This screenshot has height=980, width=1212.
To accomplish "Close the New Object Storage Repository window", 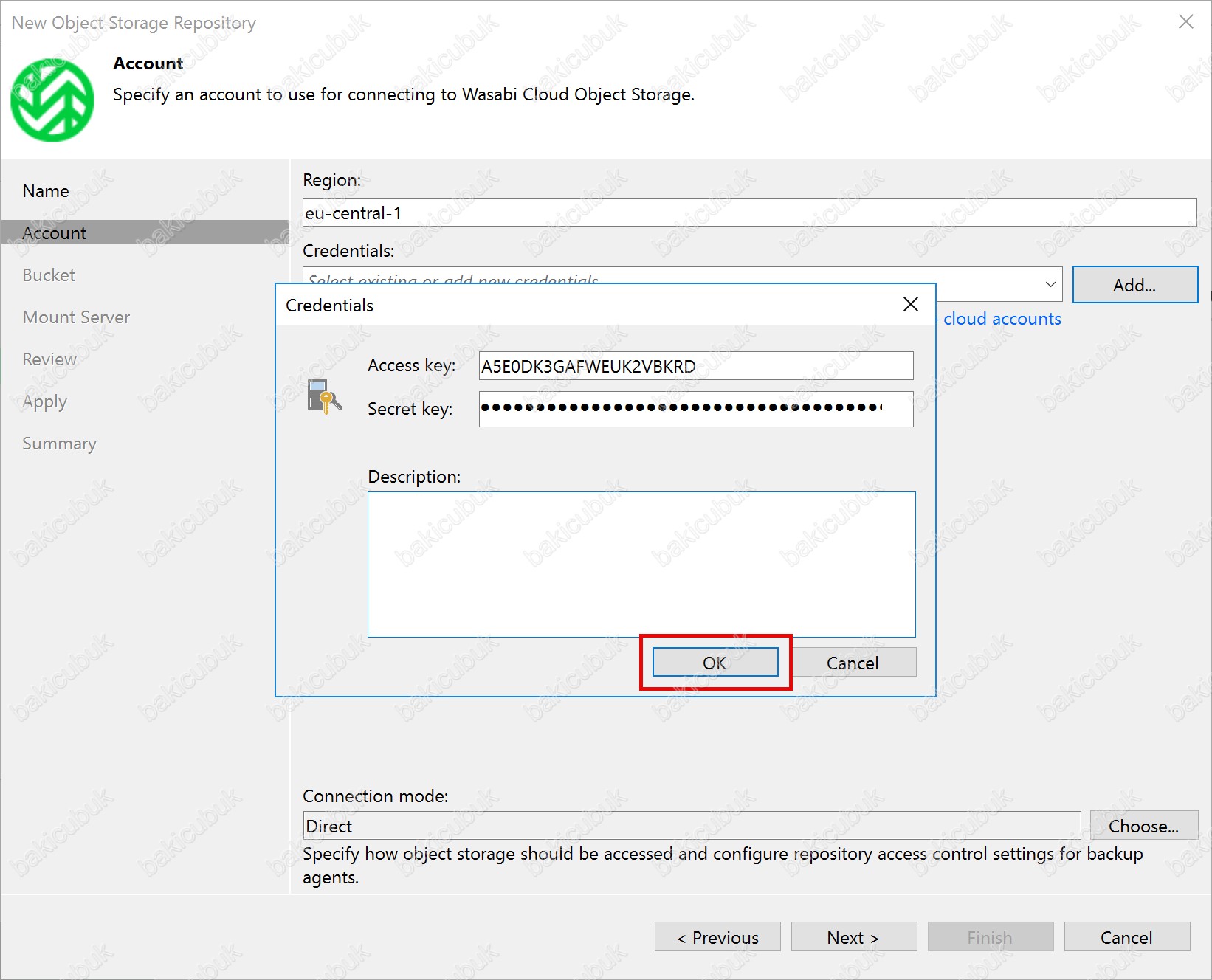I will pyautogui.click(x=1185, y=22).
